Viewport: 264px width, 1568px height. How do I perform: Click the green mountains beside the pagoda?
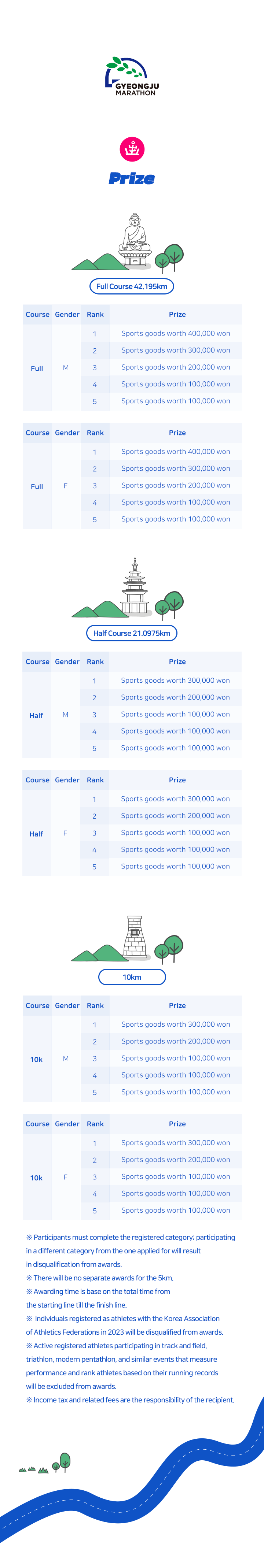coord(96,609)
